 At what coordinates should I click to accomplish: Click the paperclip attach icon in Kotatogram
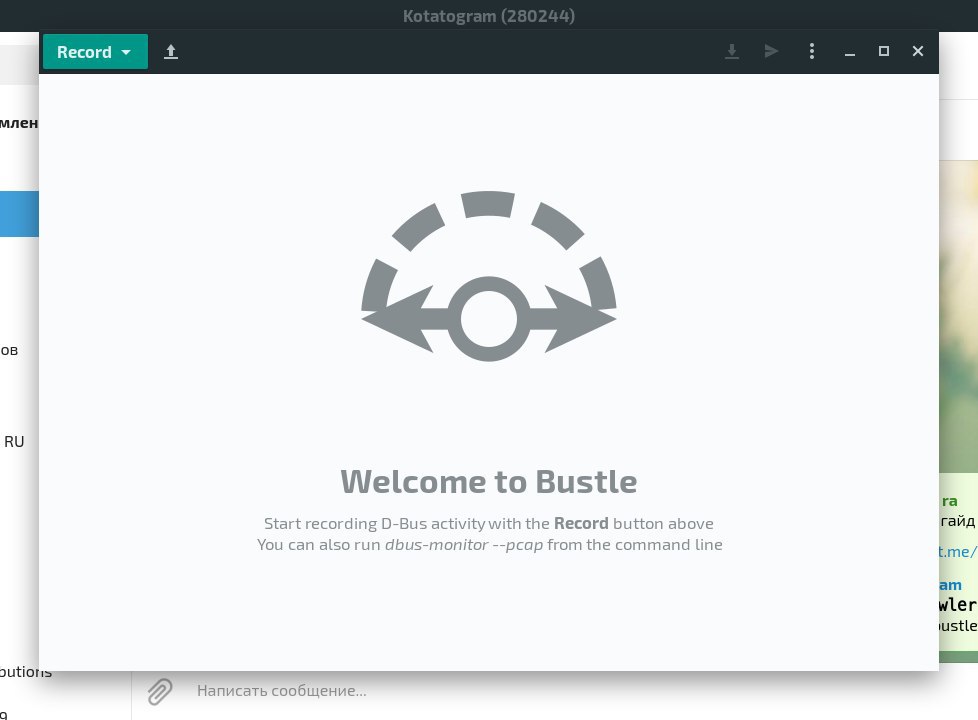coord(160,692)
